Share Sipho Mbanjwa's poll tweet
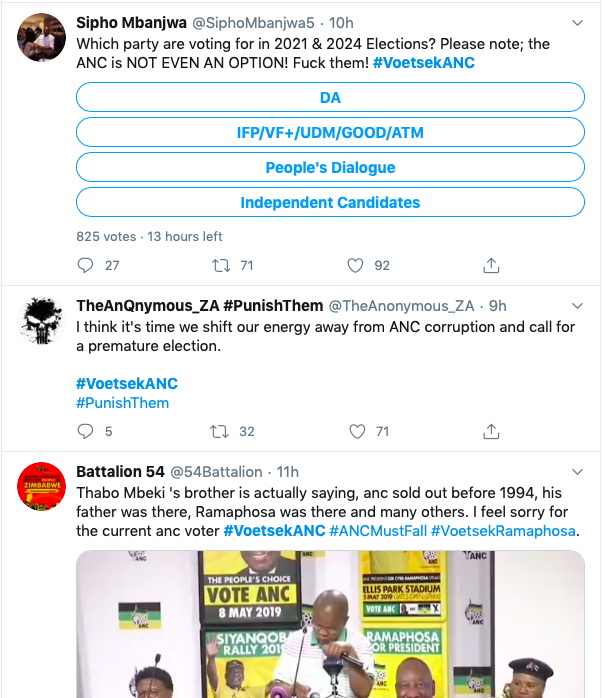 click(491, 265)
